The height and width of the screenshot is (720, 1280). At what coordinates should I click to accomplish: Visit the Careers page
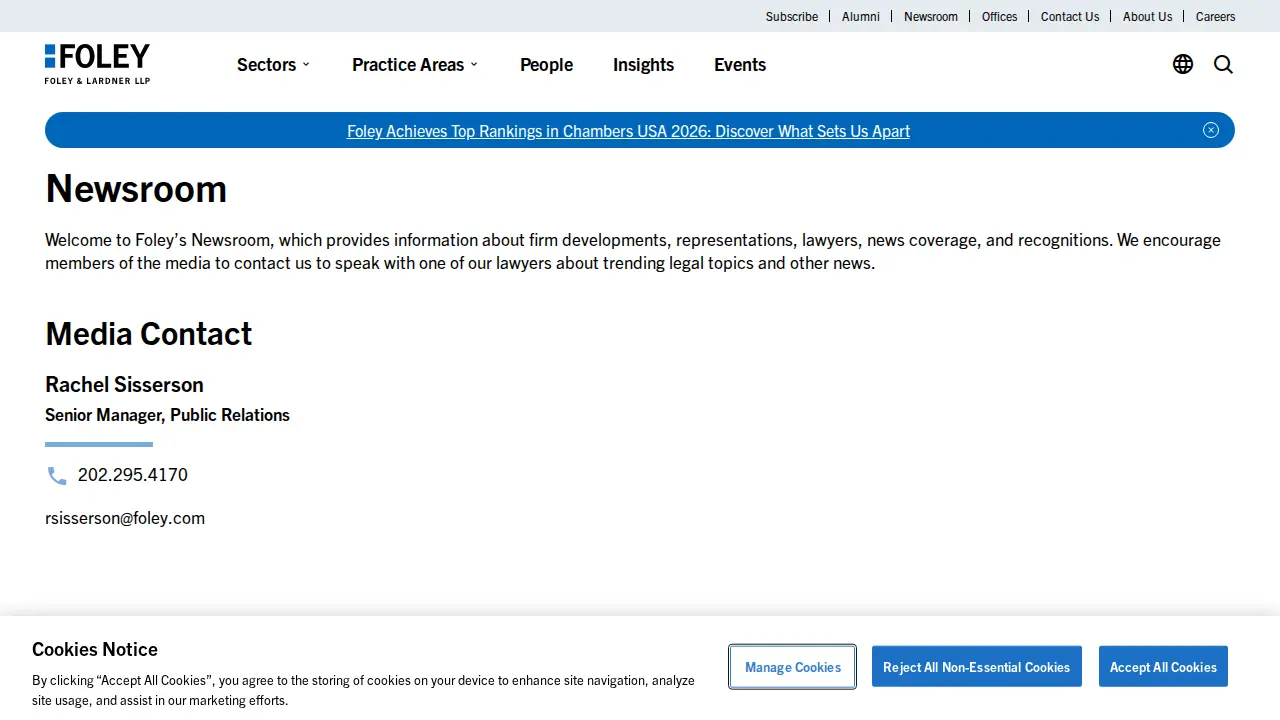pyautogui.click(x=1215, y=16)
